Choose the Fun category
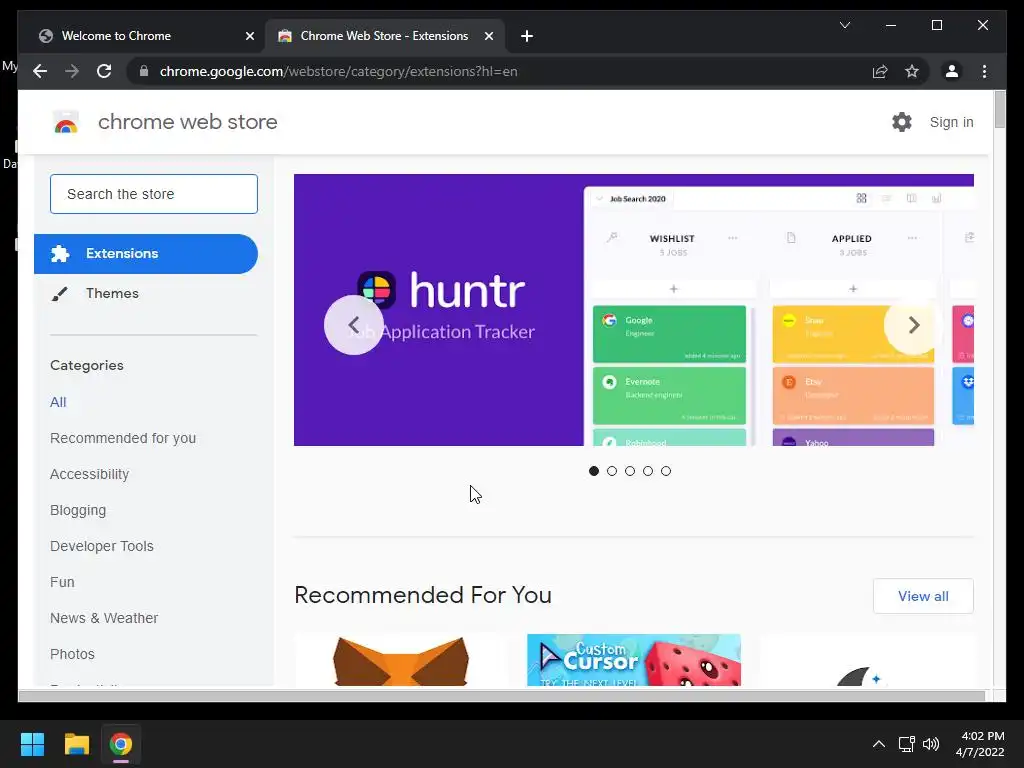Screen dimensions: 1024x768 pyautogui.click(x=62, y=582)
